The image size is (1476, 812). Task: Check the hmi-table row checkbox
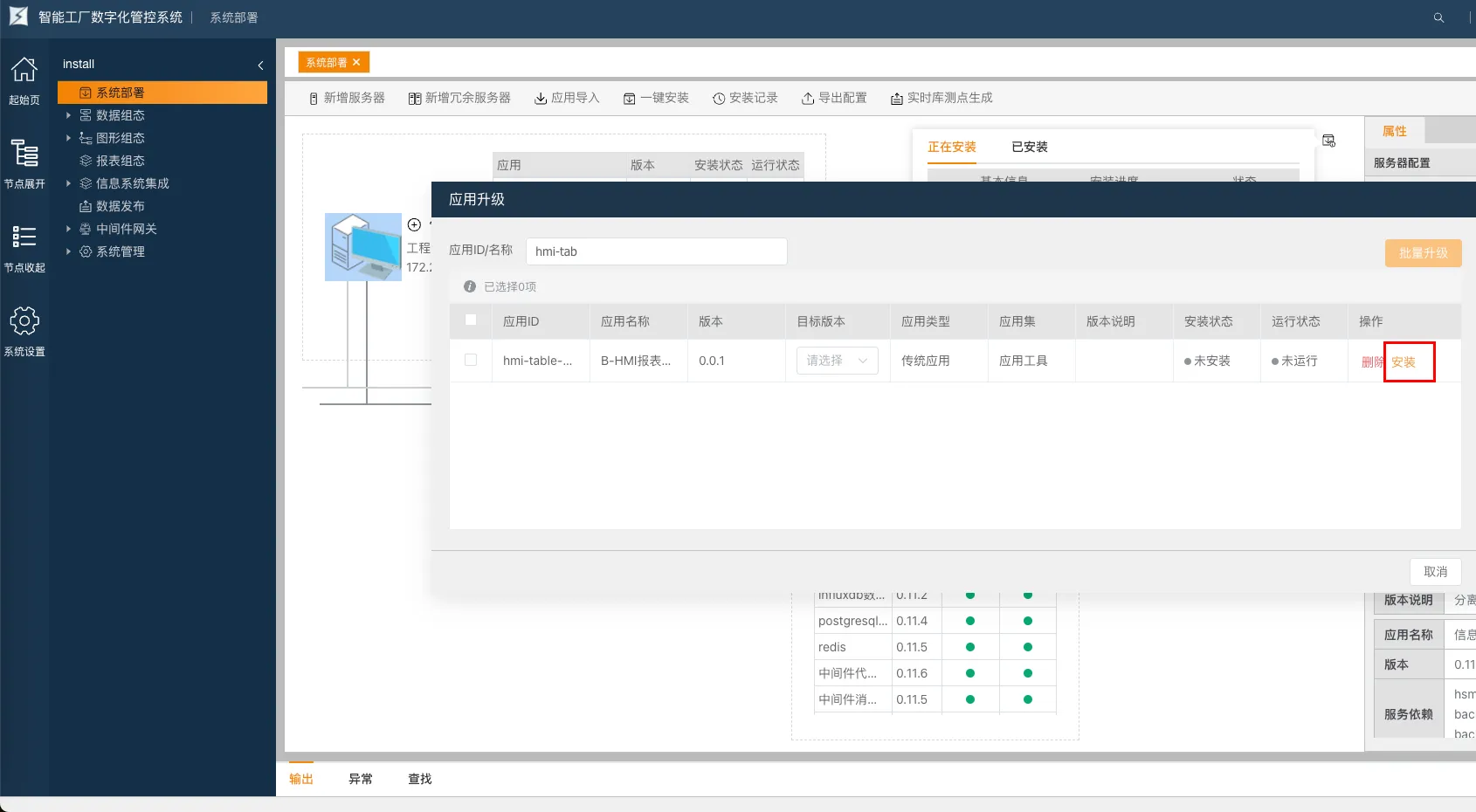[471, 360]
